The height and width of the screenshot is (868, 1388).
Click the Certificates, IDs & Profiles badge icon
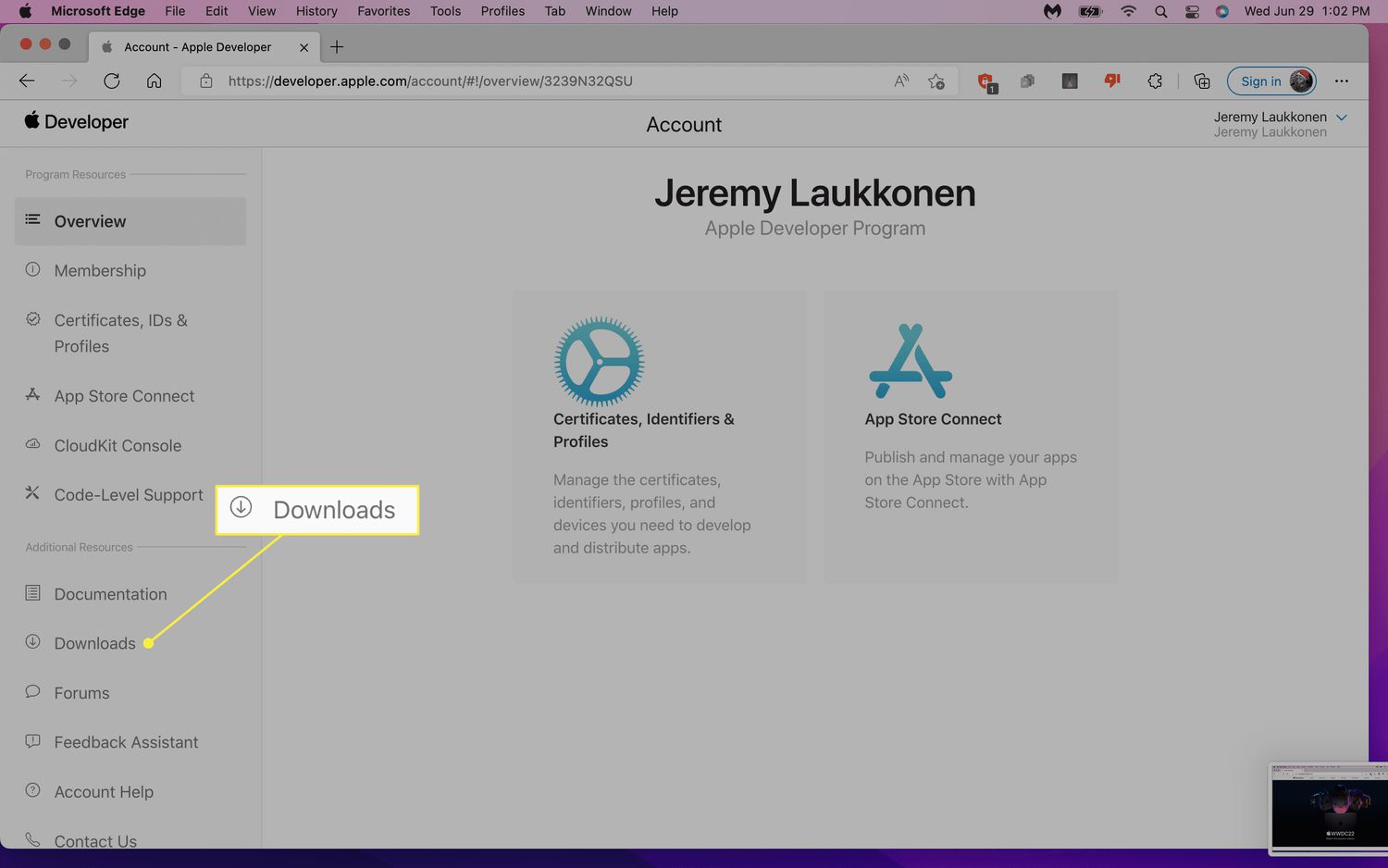tap(32, 319)
